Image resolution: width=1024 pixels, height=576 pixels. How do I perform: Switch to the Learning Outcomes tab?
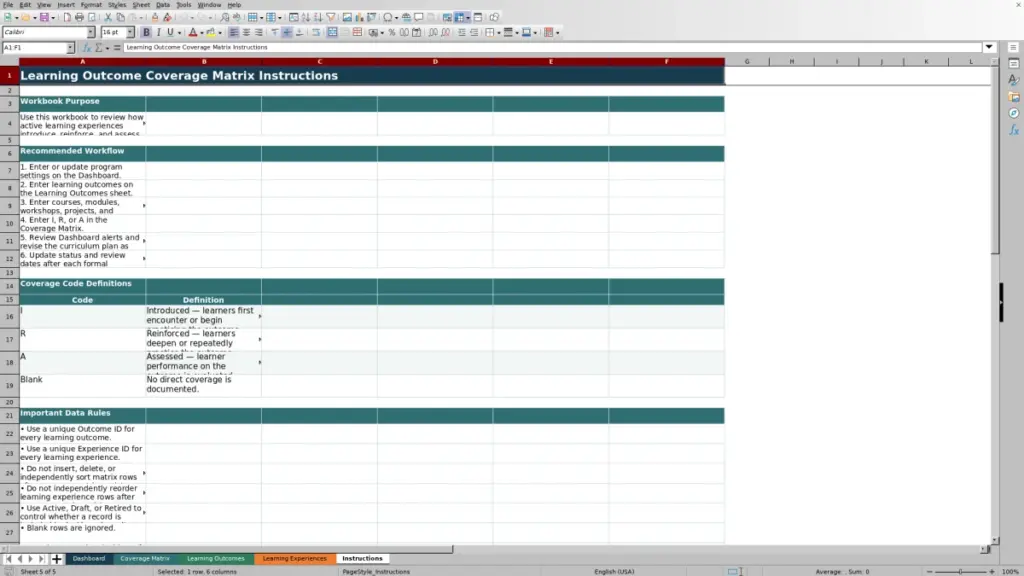point(216,559)
